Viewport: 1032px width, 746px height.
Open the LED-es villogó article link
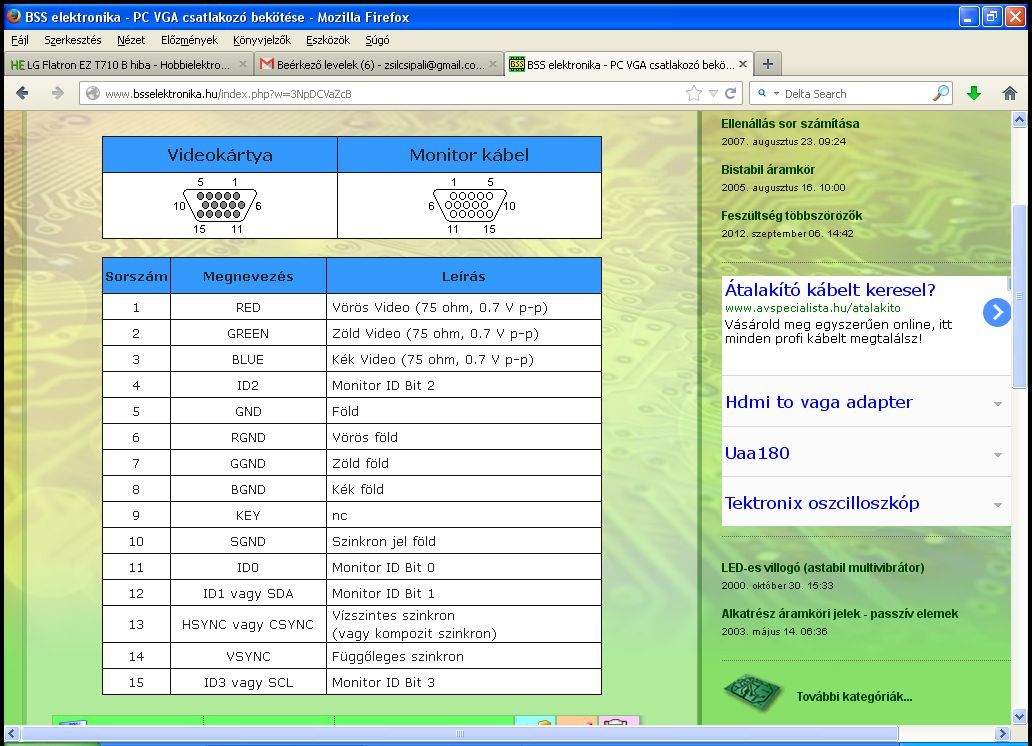pos(823,568)
